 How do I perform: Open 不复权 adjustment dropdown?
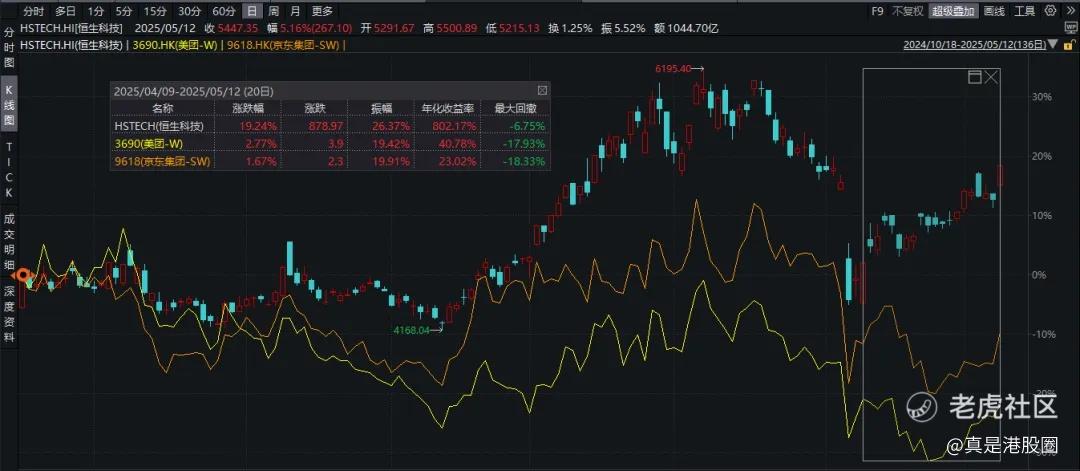click(907, 11)
